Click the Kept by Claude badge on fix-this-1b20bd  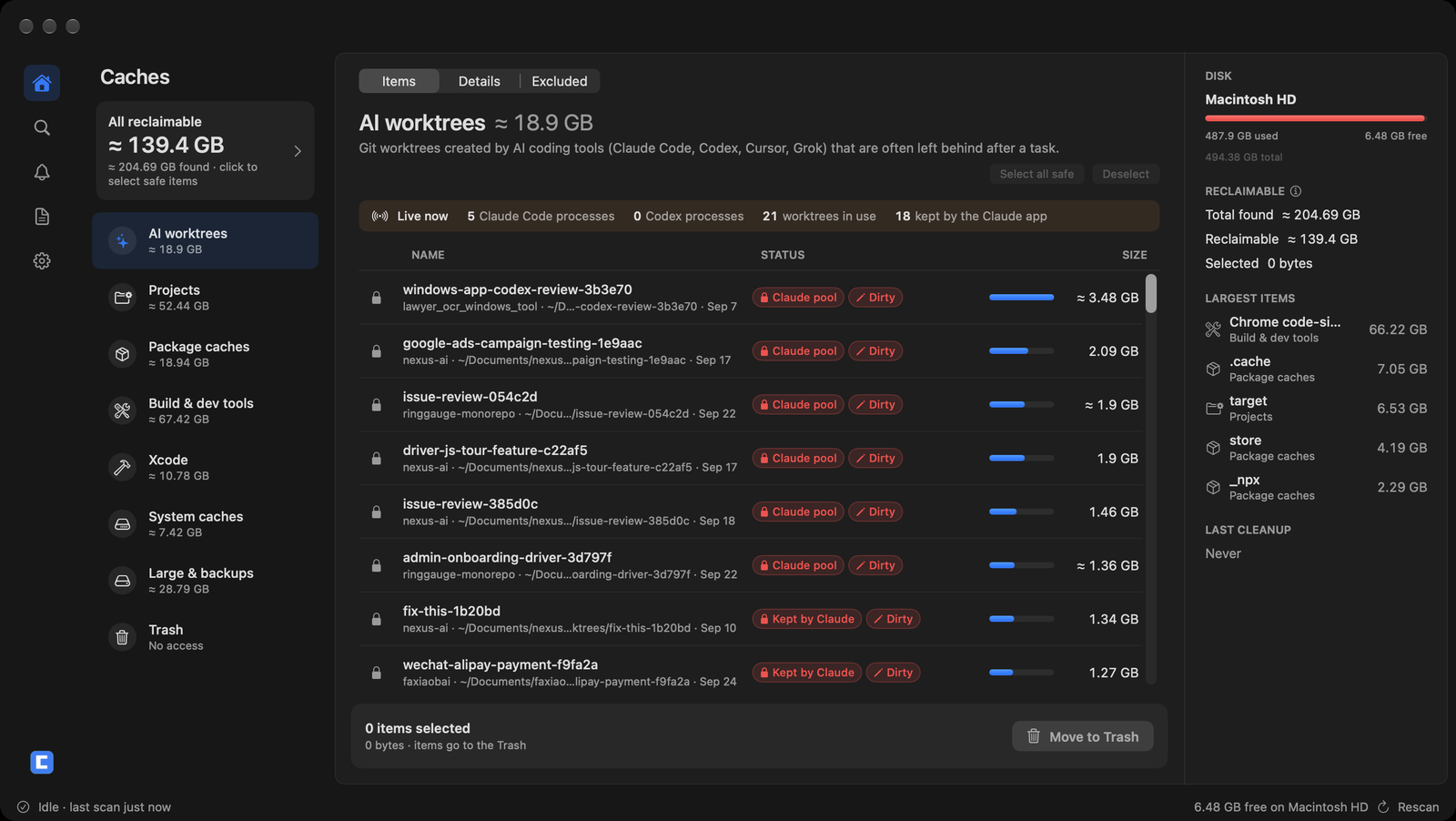pyautogui.click(x=806, y=619)
